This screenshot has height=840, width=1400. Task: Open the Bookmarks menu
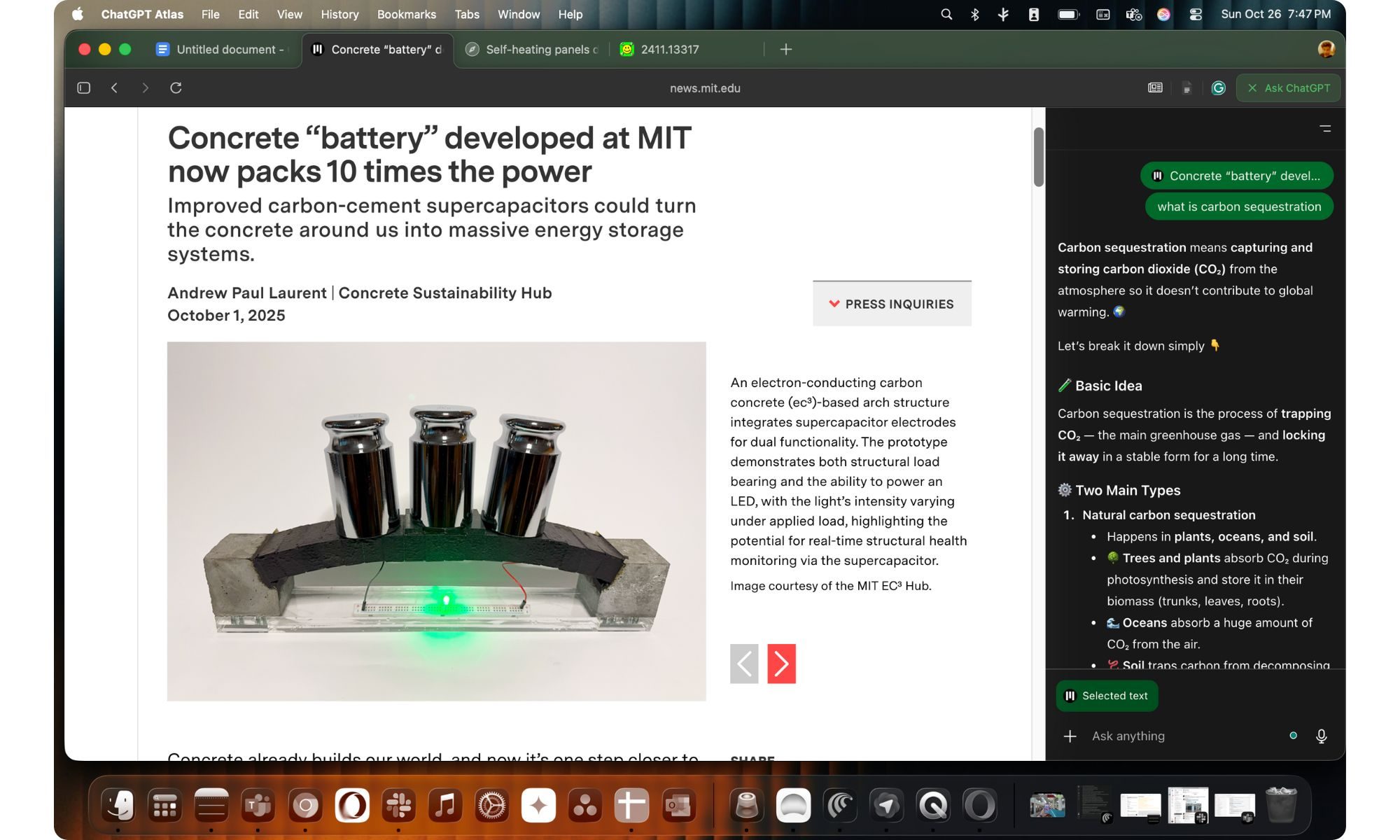[406, 14]
